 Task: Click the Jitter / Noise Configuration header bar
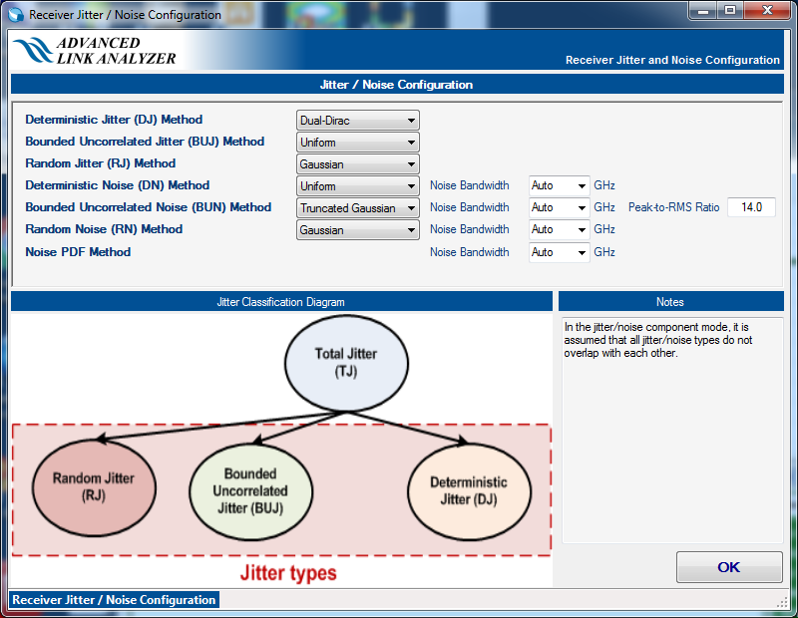click(397, 85)
